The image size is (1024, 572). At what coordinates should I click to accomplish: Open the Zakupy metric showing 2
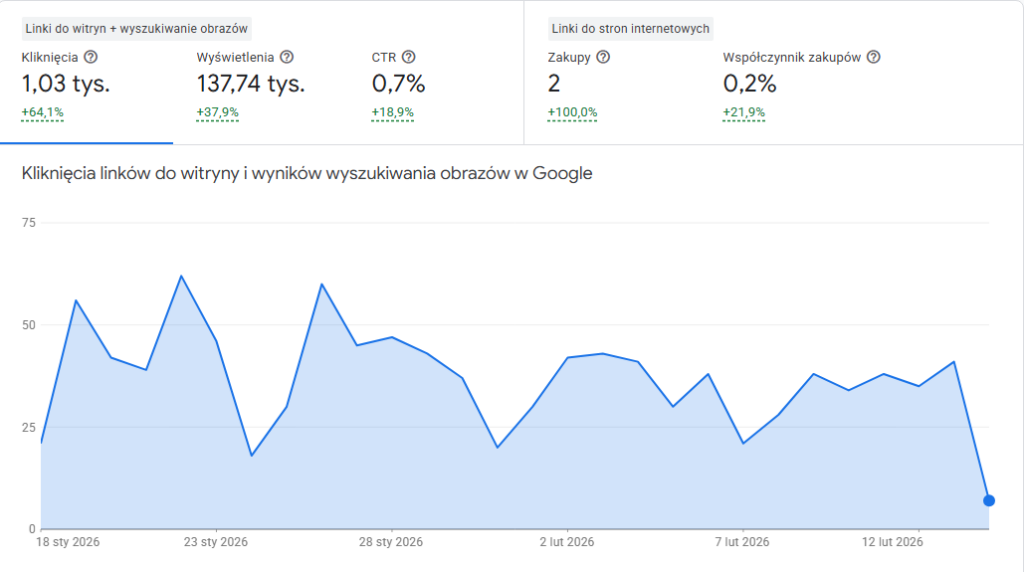point(554,84)
